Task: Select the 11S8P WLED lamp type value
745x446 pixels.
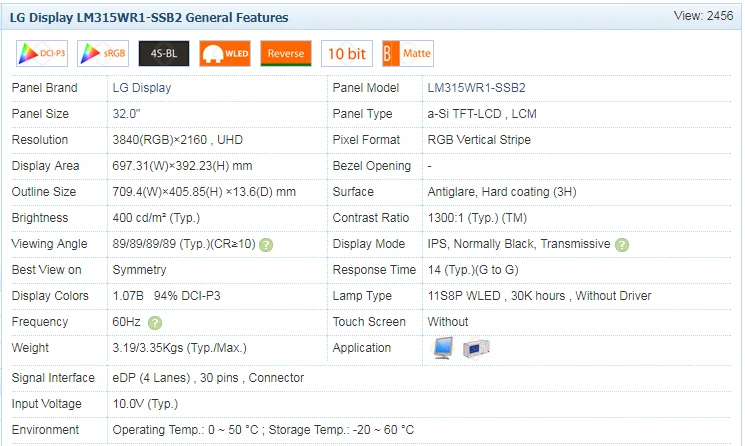Action: click(x=539, y=296)
